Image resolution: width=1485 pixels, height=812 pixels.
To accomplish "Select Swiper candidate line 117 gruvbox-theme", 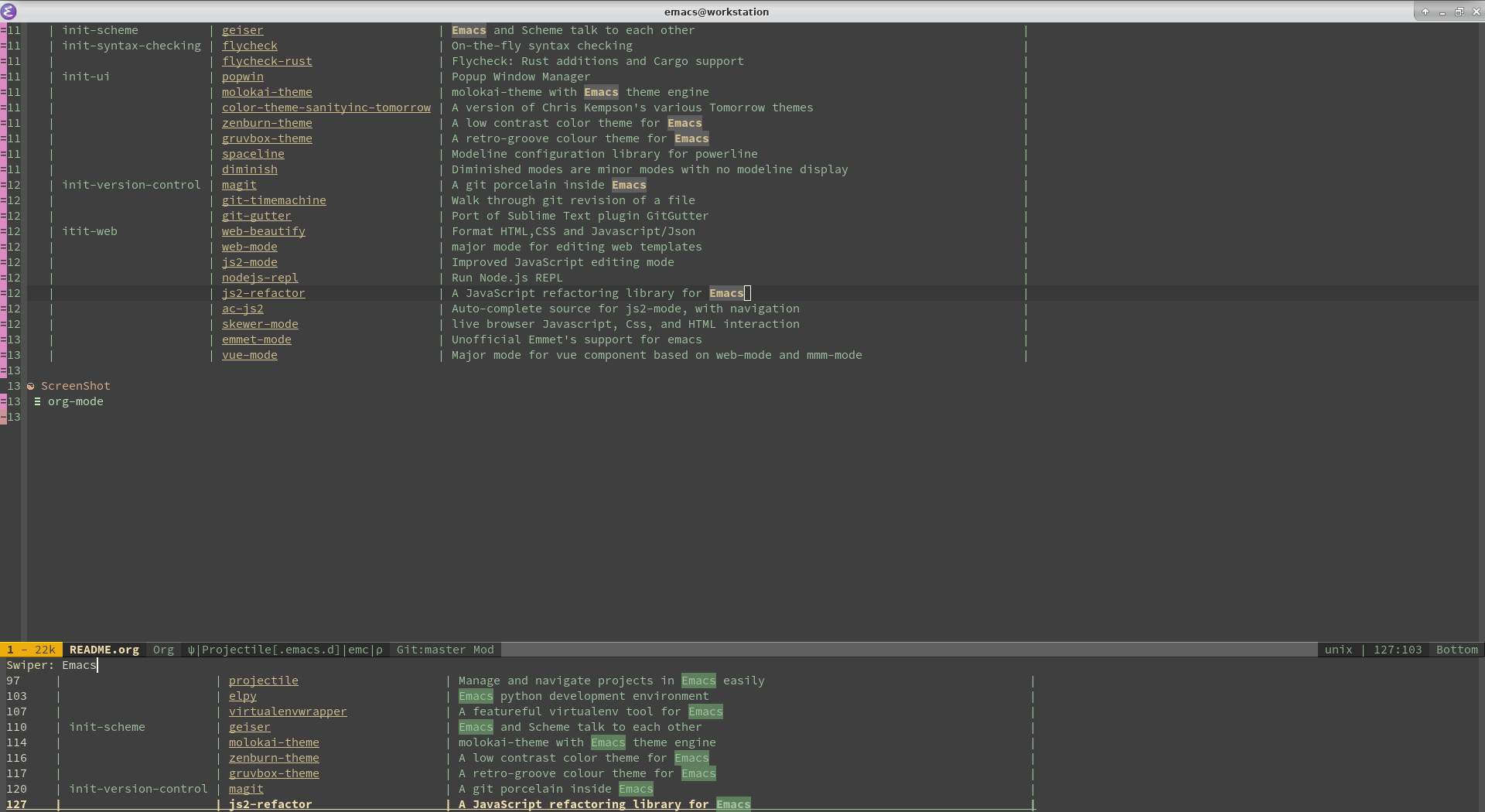I will pyautogui.click(x=518, y=773).
